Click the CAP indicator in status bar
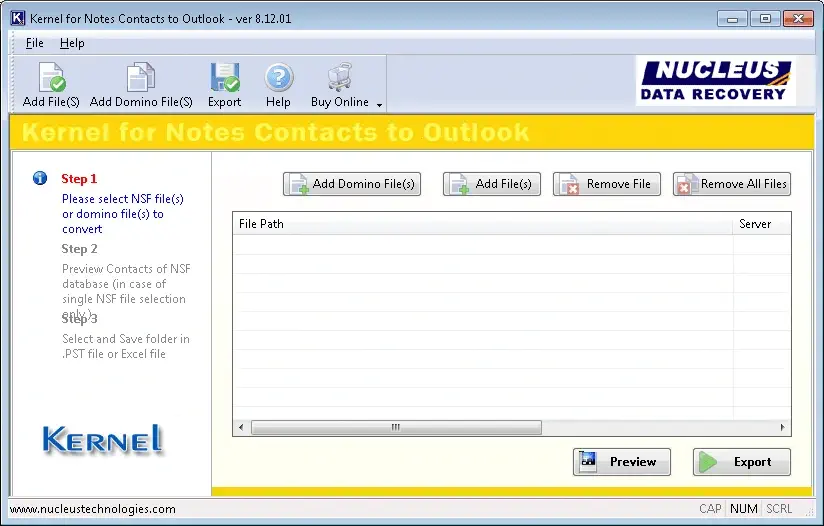Image resolution: width=824 pixels, height=526 pixels. pos(710,509)
